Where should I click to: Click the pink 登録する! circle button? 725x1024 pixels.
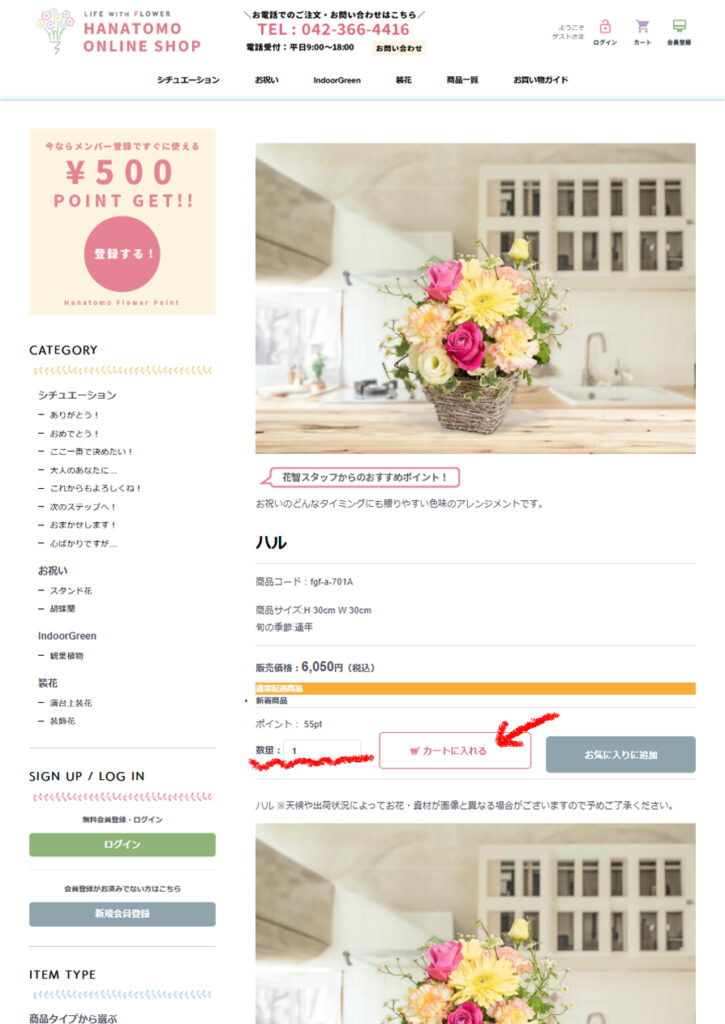pyautogui.click(x=122, y=254)
